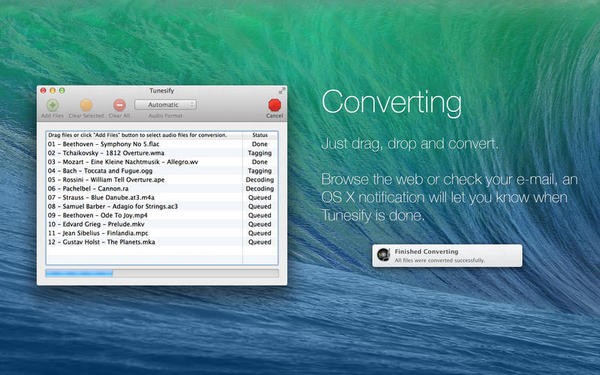This screenshot has height=375, width=600.
Task: Select the row 11 – Jean Sibelius – Finlandia.mpc
Action: (162, 233)
